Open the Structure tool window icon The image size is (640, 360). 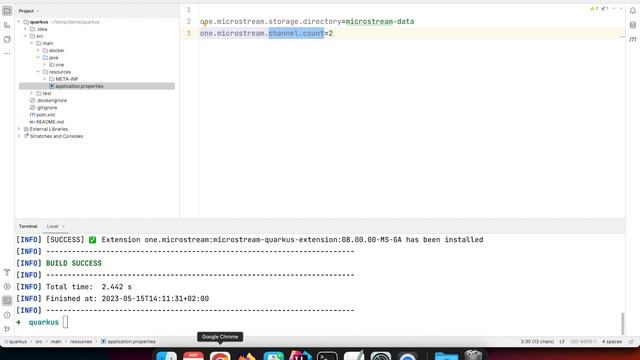pos(7,25)
